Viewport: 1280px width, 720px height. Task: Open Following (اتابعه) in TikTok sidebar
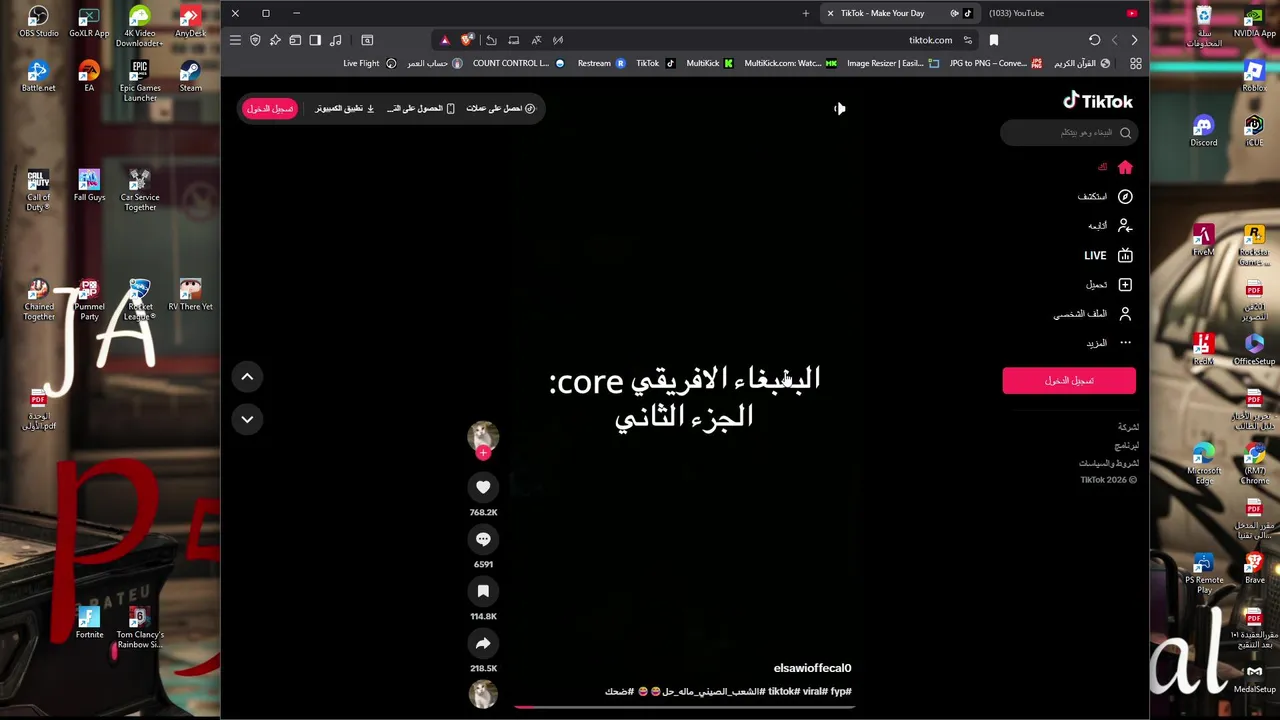tap(1110, 226)
